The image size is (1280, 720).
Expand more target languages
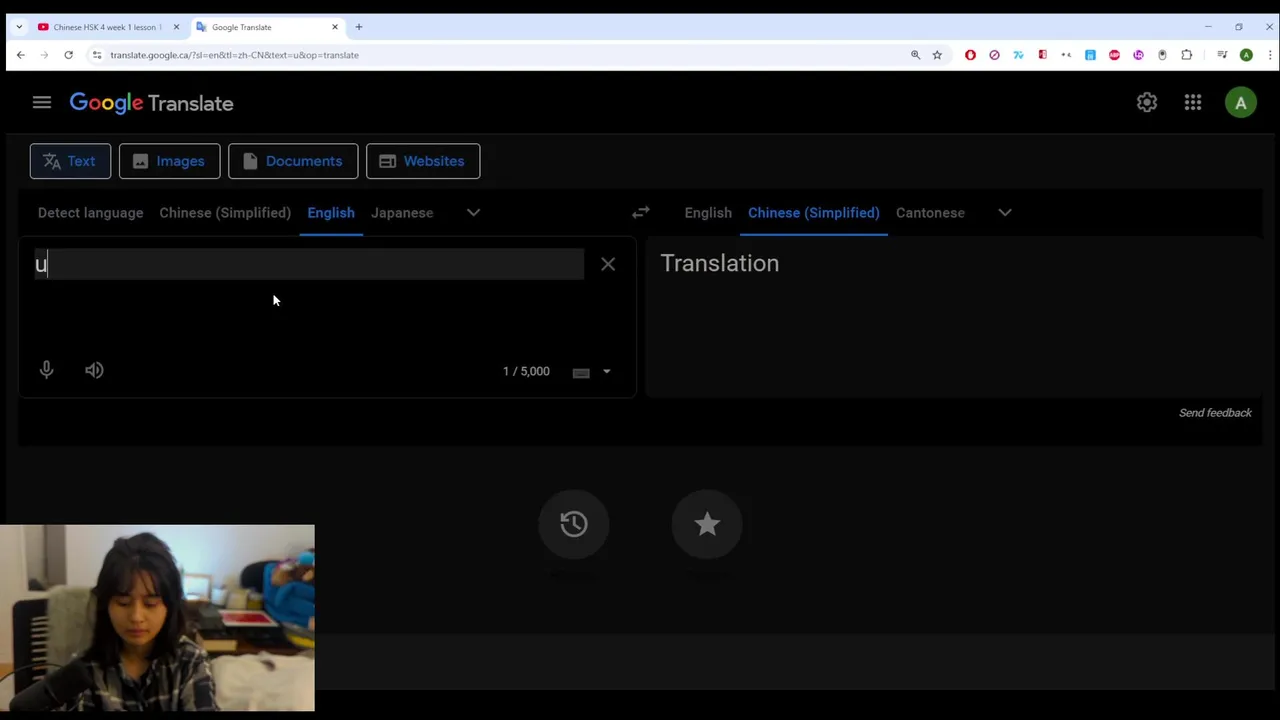tap(1005, 212)
